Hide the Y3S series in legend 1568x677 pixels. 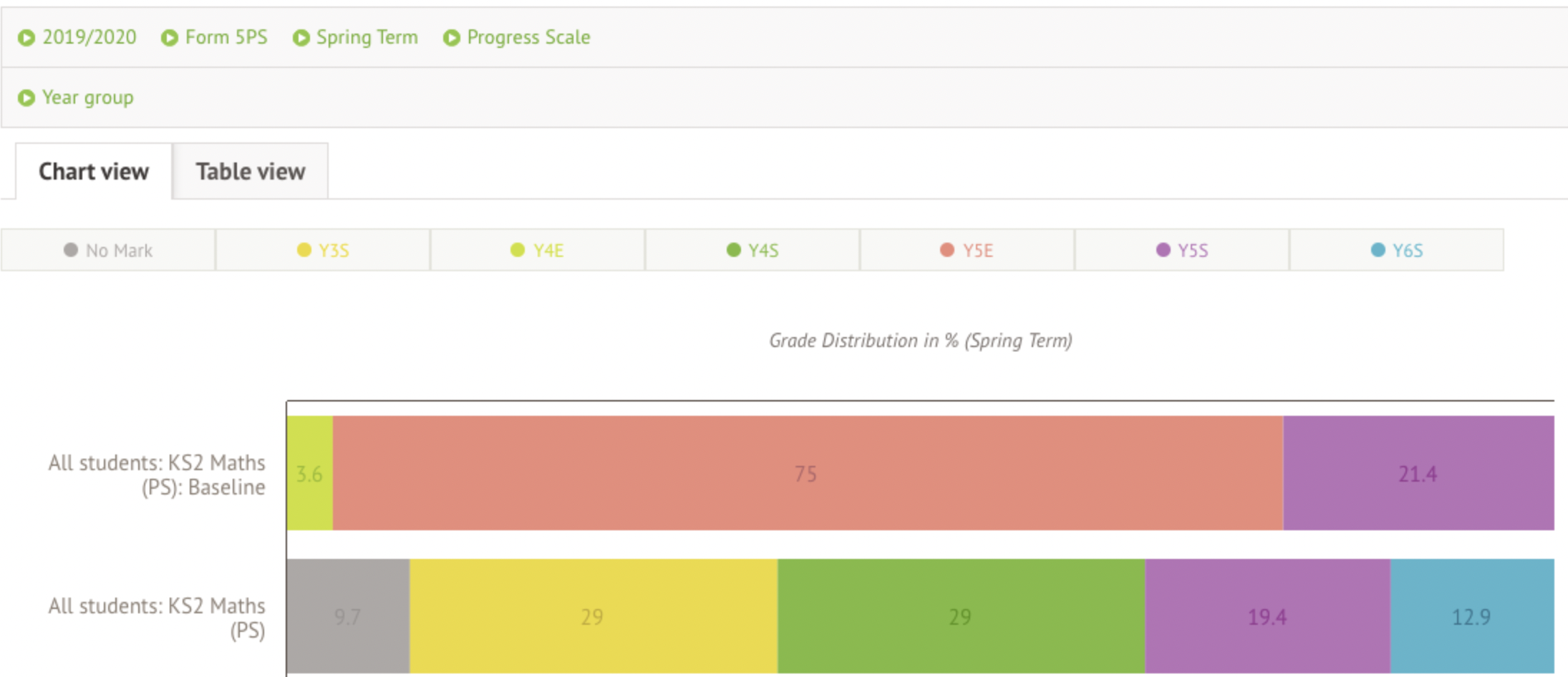[x=324, y=250]
